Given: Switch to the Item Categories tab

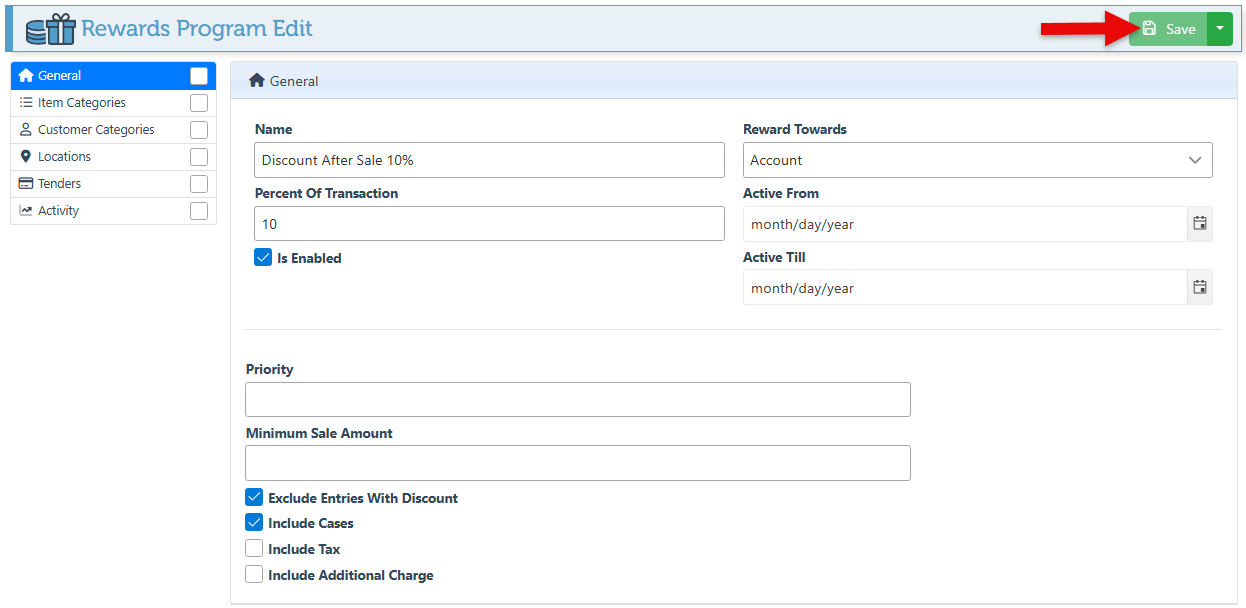Looking at the screenshot, I should coord(82,103).
